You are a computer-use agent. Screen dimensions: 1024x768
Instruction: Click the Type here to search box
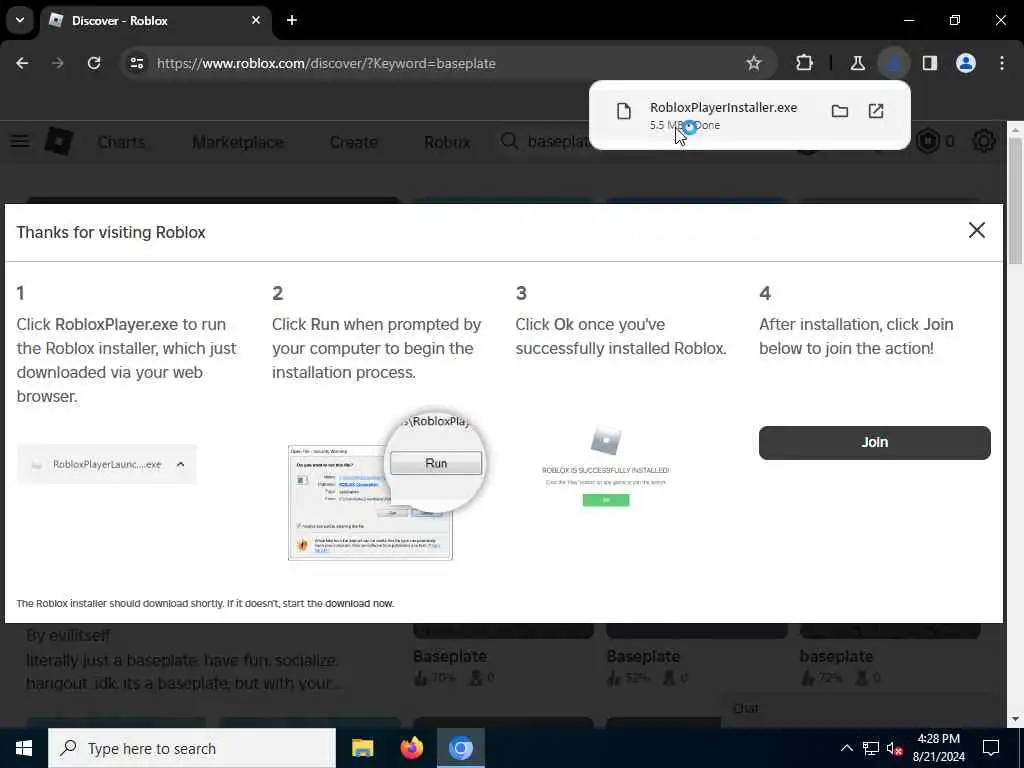pyautogui.click(x=192, y=748)
